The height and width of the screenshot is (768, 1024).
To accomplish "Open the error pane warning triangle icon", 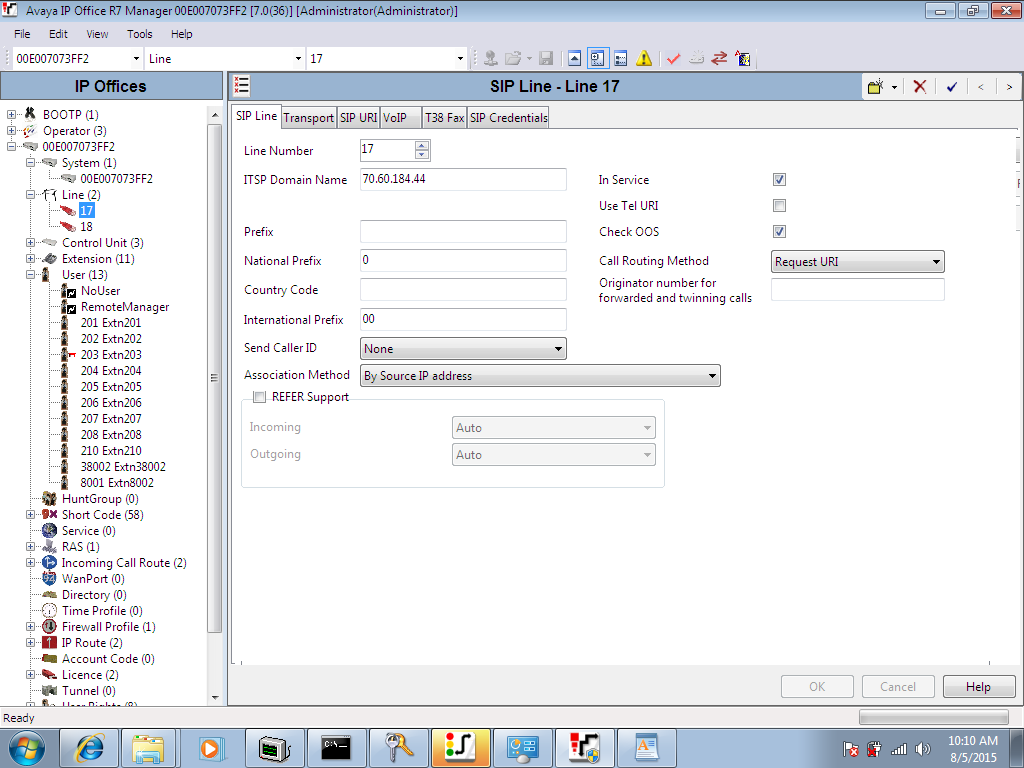I will pyautogui.click(x=644, y=59).
